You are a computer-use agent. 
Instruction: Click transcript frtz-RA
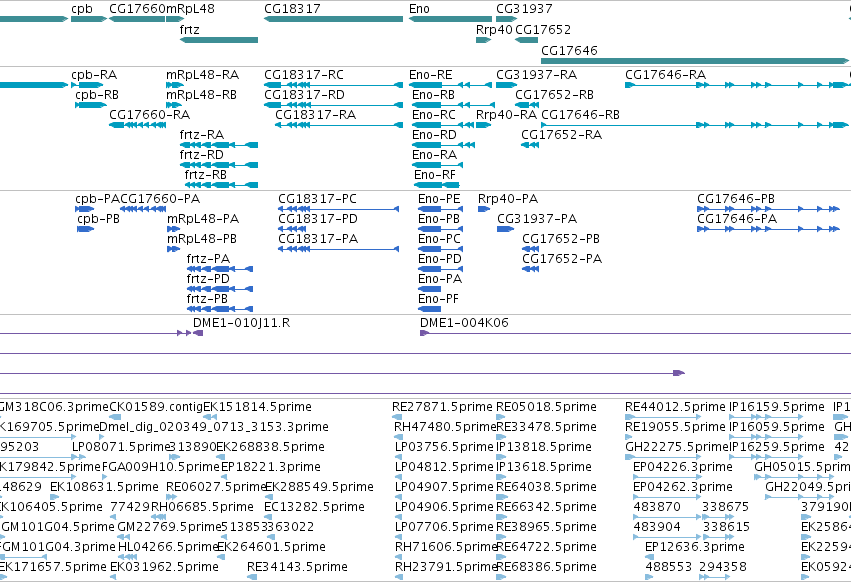[219, 145]
